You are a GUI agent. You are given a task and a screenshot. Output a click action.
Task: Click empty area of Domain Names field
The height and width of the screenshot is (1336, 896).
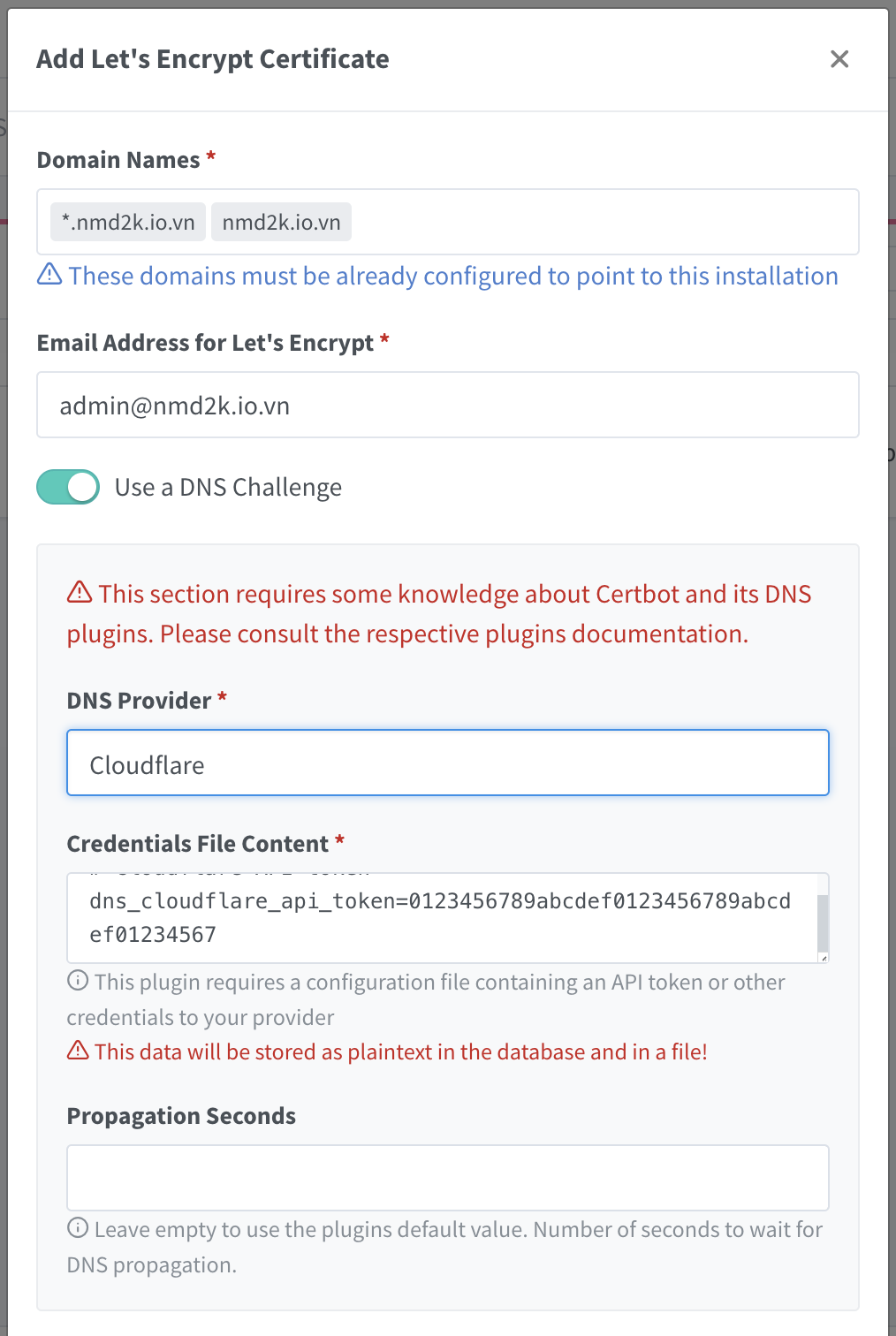[601, 222]
